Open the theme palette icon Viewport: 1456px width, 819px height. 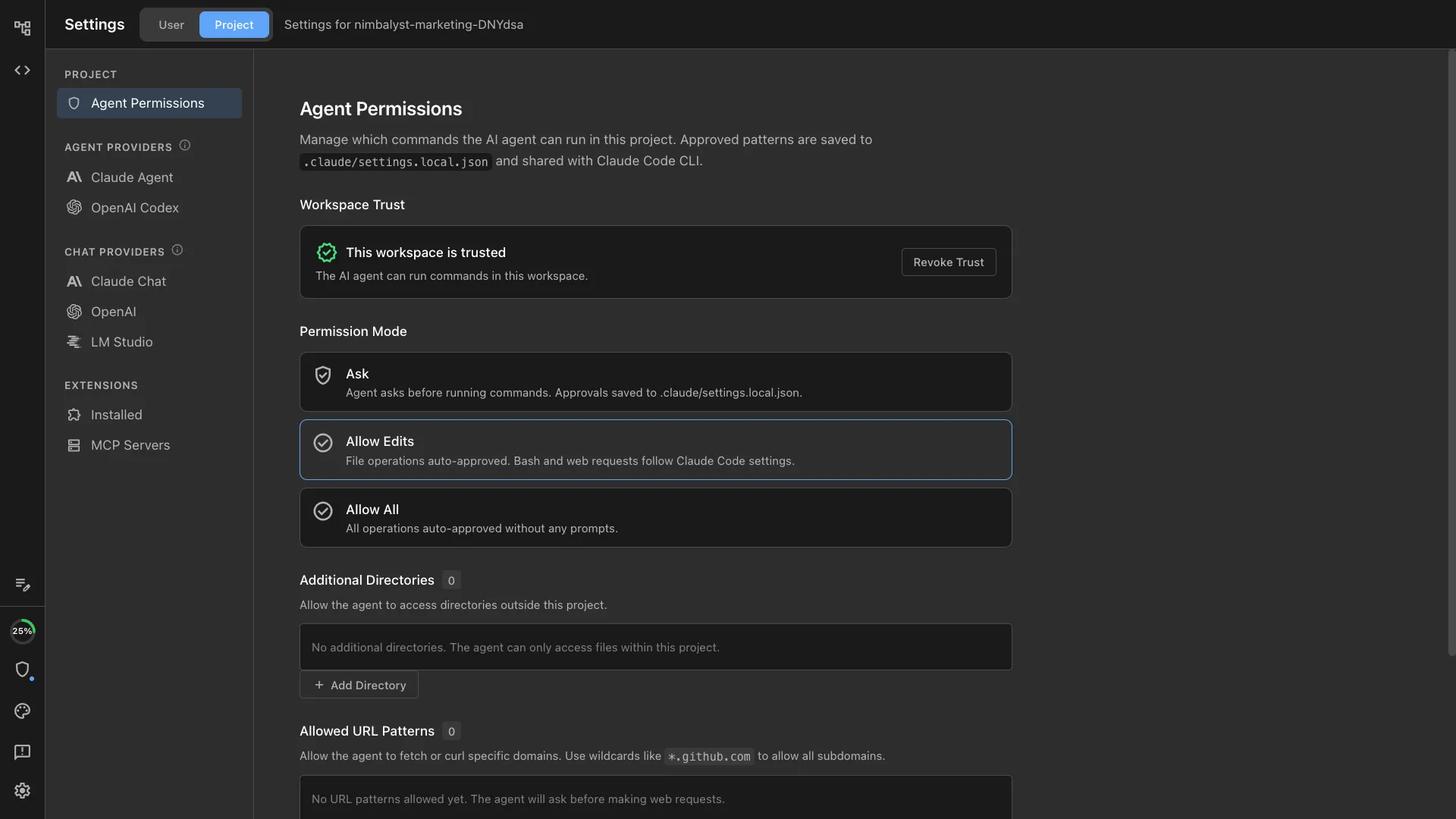tap(22, 711)
